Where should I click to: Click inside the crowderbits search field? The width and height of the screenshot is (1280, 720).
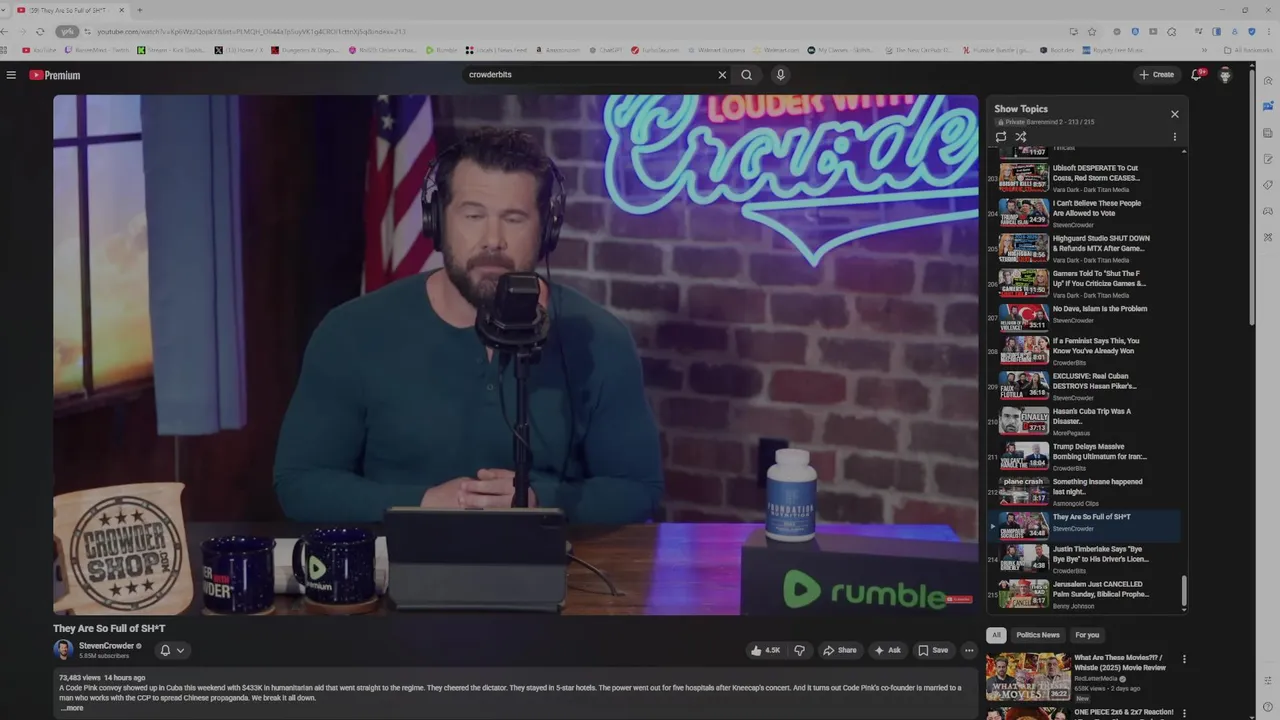click(590, 75)
